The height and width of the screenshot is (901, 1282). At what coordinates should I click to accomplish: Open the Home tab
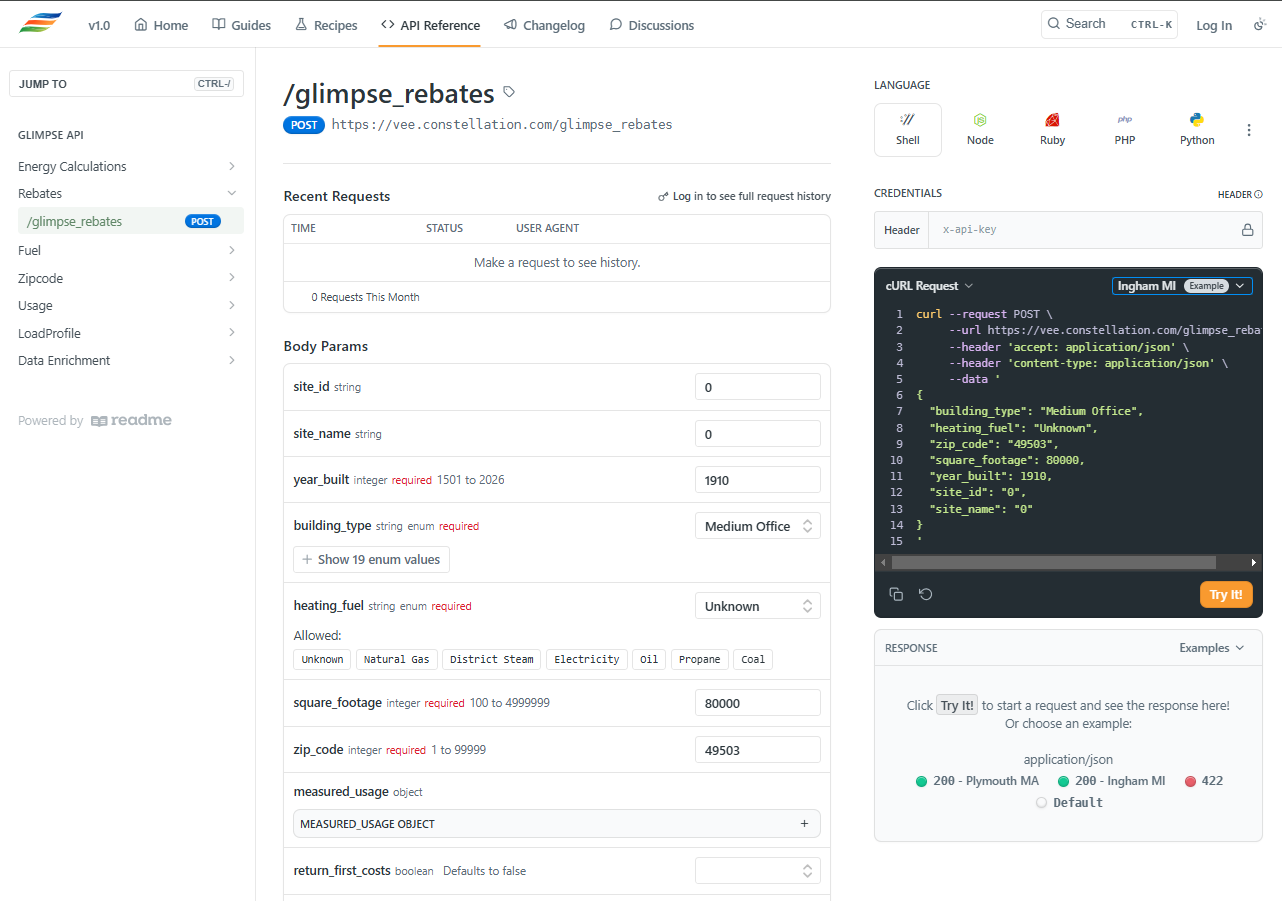(x=161, y=25)
